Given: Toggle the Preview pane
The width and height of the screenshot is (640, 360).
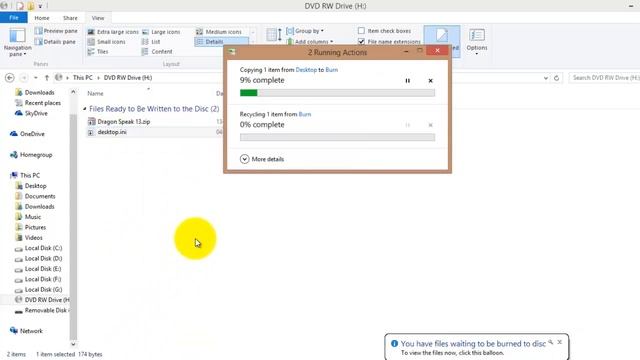Looking at the screenshot, I should (56, 31).
